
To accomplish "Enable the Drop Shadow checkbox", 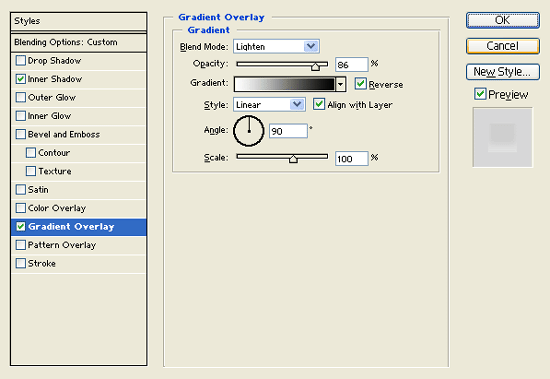I will coord(21,60).
